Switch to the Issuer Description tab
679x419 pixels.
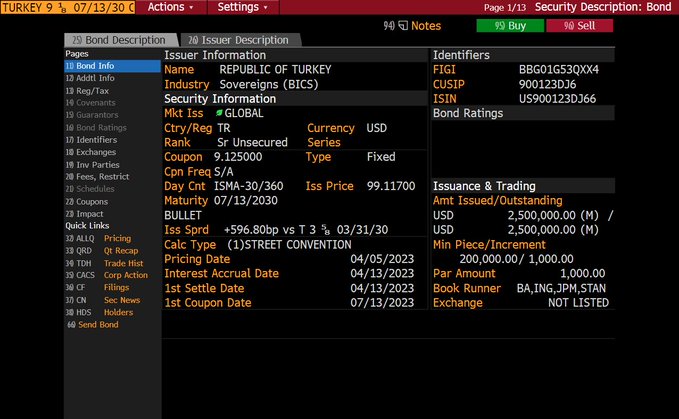[239, 40]
